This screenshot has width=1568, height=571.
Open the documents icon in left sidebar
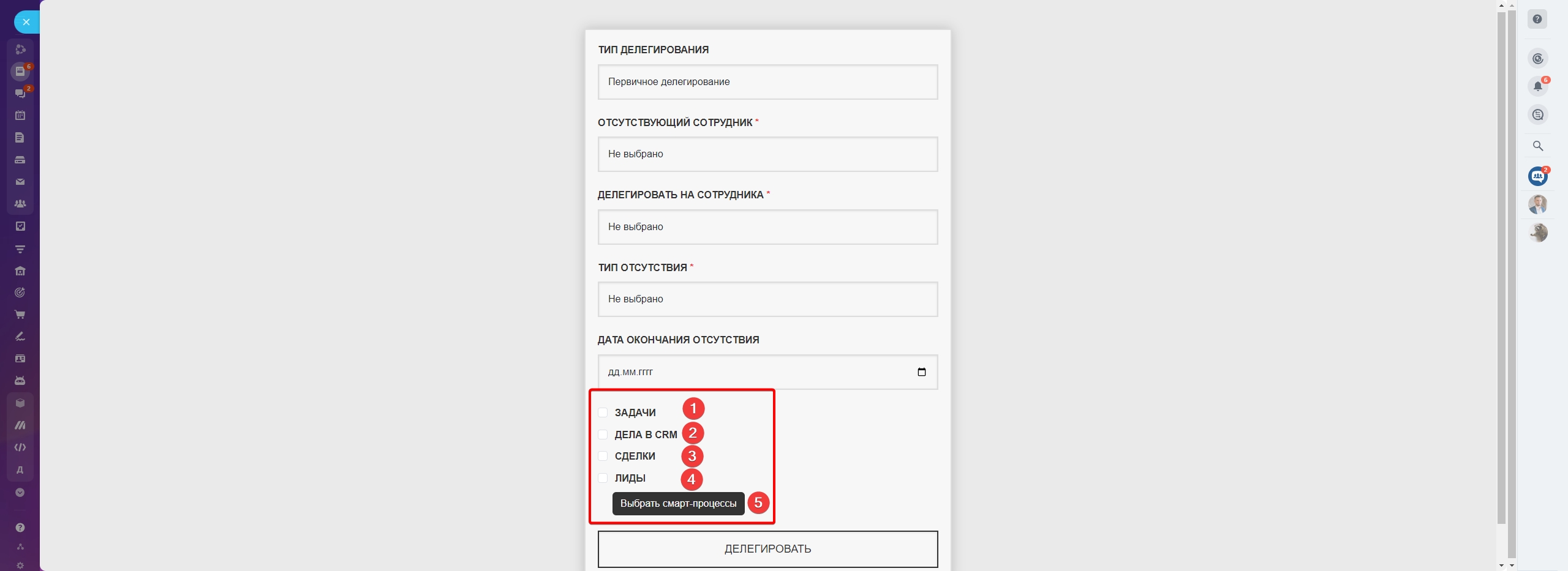pos(20,137)
